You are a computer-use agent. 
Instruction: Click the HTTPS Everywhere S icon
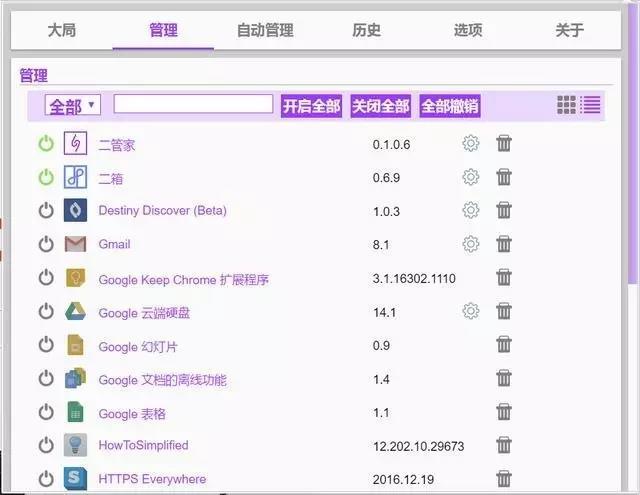point(76,479)
